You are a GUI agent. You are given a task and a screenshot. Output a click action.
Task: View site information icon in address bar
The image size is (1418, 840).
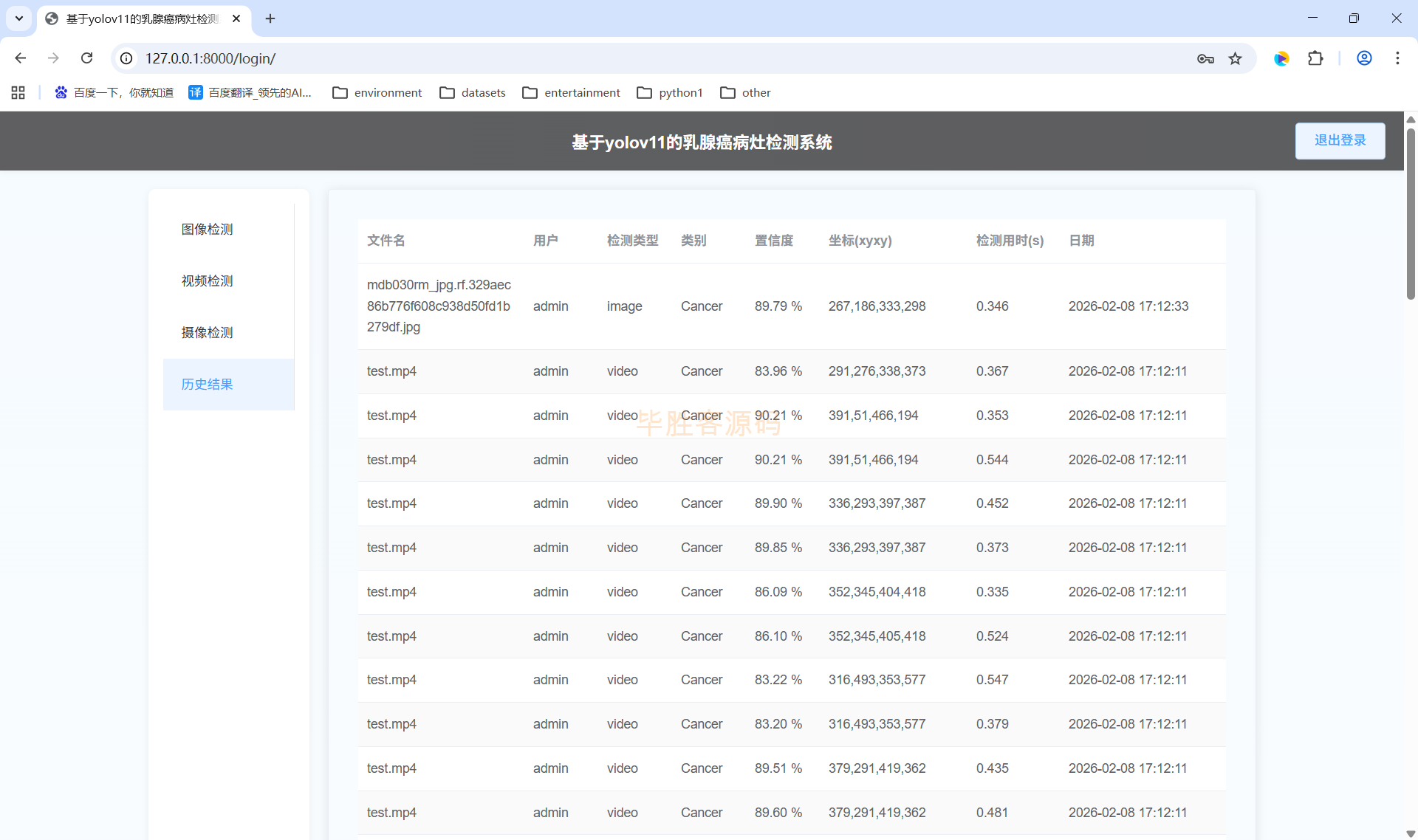click(127, 58)
